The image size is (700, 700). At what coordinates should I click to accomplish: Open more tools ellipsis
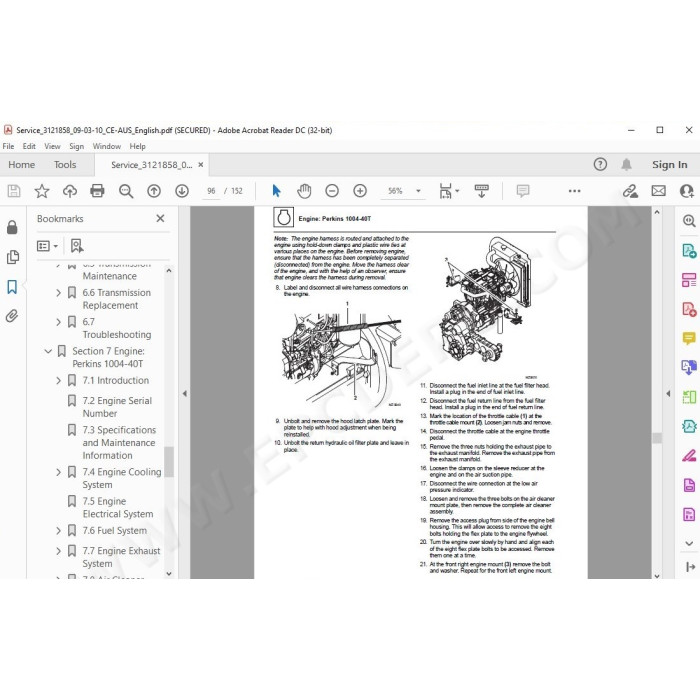pos(575,191)
